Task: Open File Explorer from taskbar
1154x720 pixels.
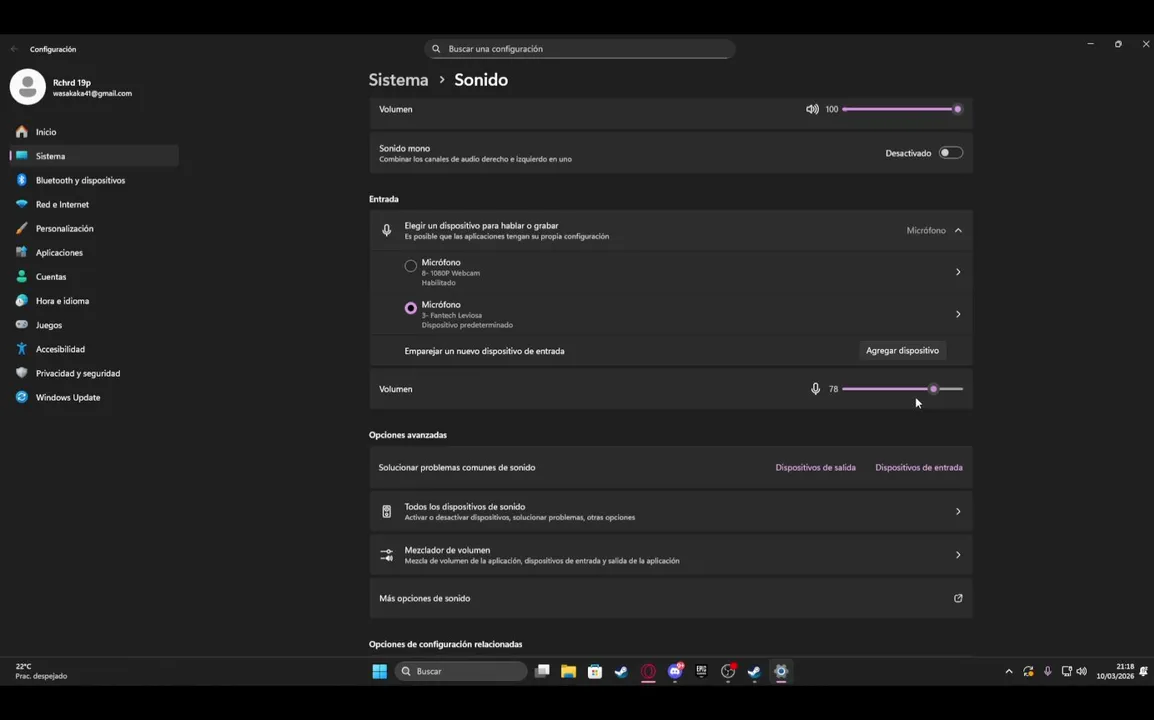Action: coord(568,671)
